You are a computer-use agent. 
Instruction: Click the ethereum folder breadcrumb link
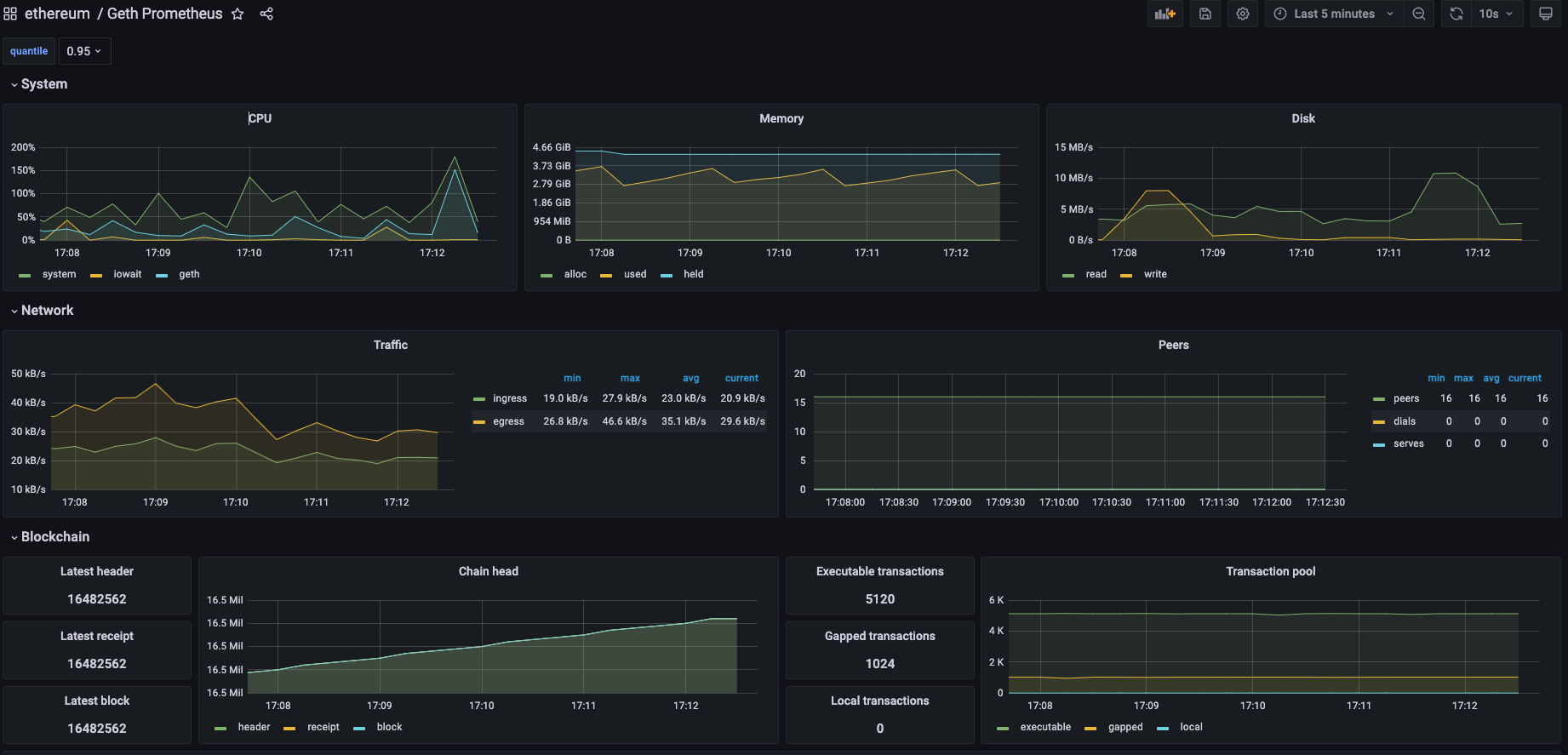(x=57, y=14)
